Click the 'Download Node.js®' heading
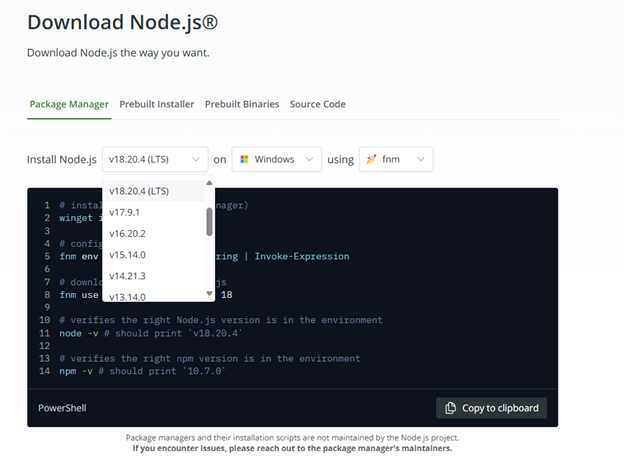Screen dimensions: 624x463 (x=123, y=22)
